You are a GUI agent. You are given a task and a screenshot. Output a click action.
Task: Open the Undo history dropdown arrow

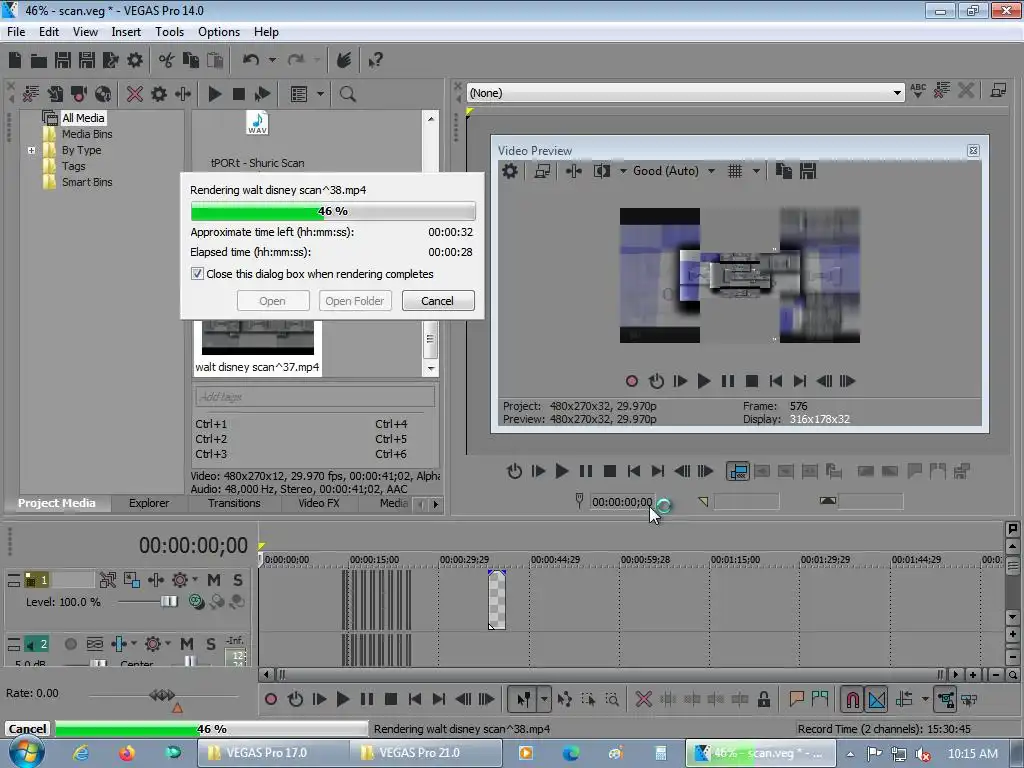click(272, 61)
